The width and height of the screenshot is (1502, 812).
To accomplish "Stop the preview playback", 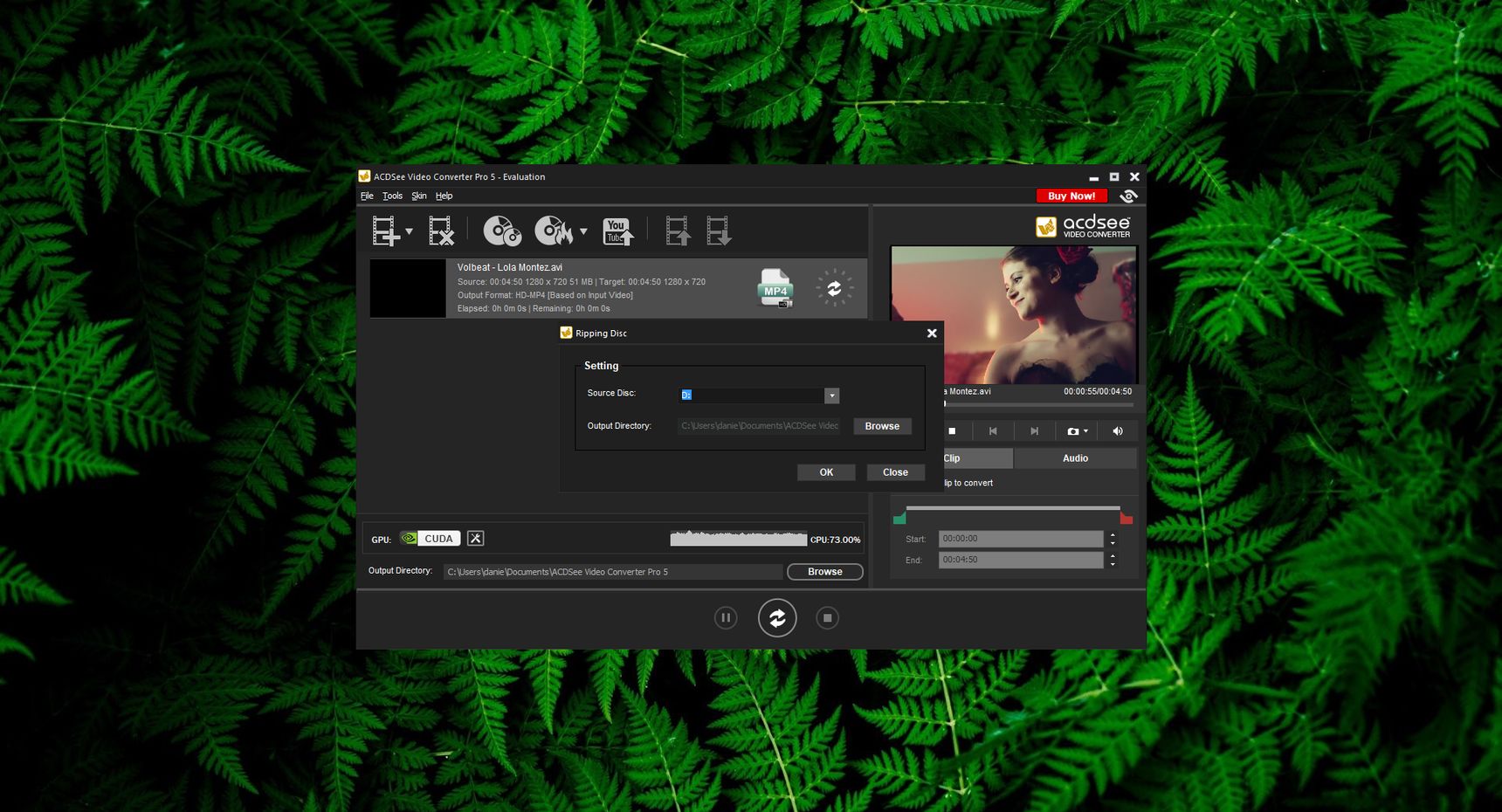I will tap(952, 431).
